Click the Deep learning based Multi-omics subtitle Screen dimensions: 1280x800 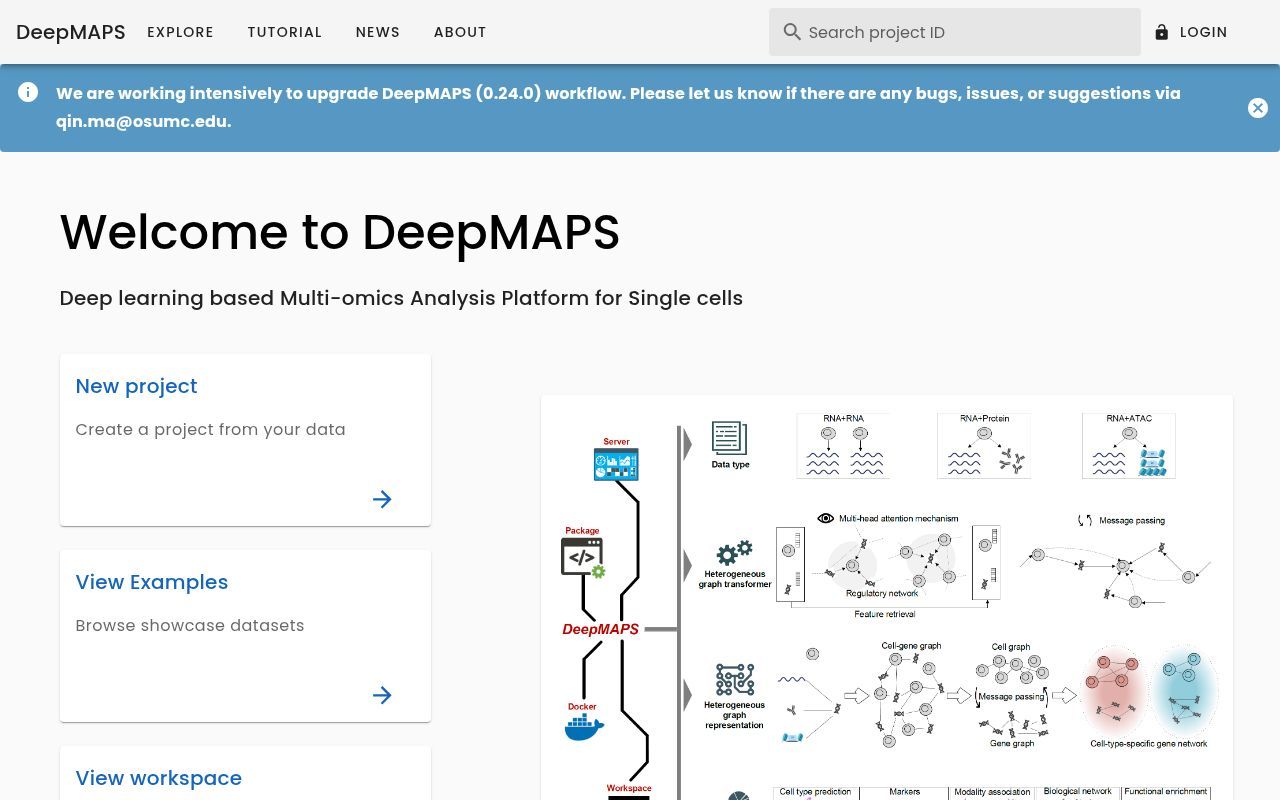(x=401, y=298)
